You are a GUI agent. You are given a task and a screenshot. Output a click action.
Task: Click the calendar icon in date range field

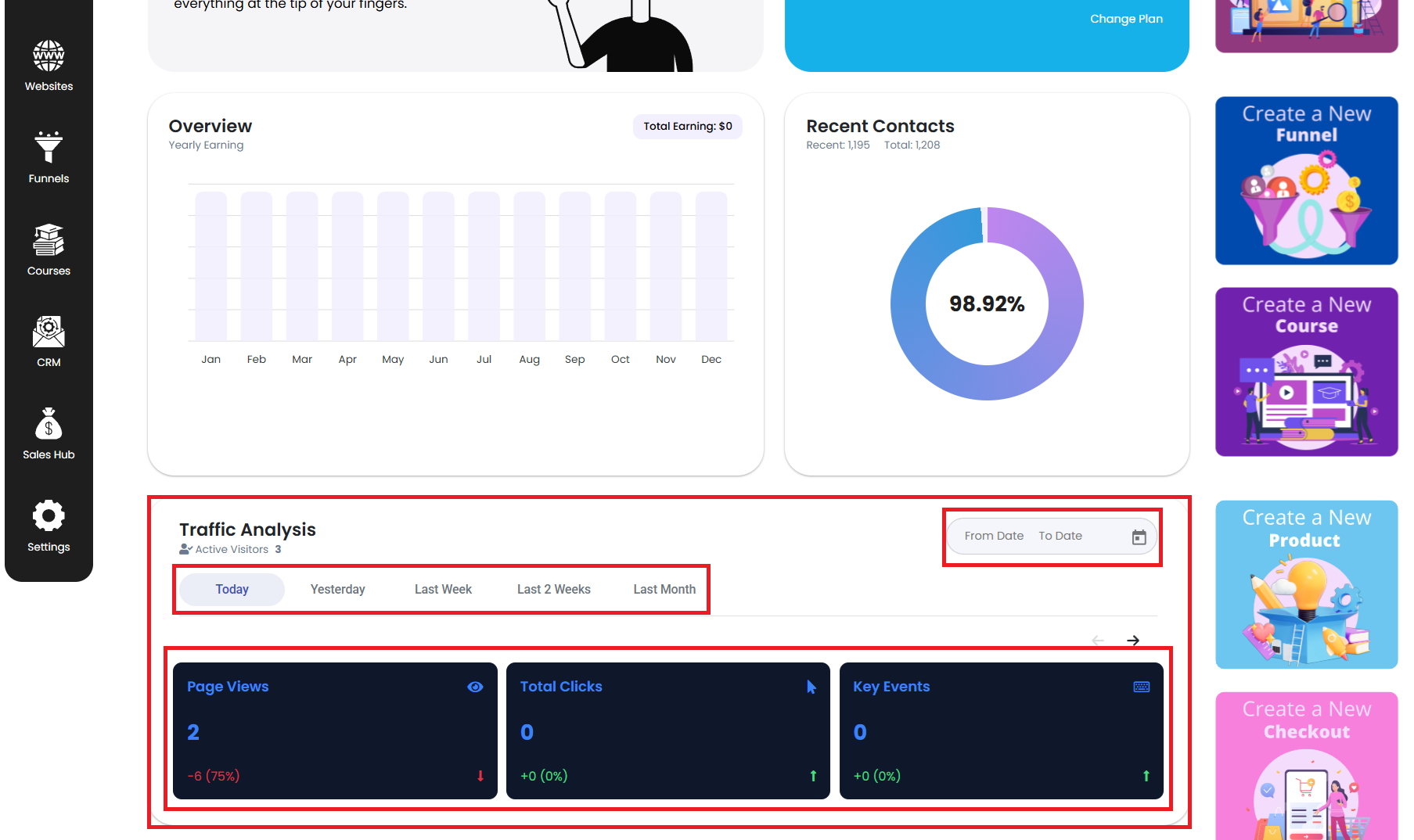(1139, 537)
